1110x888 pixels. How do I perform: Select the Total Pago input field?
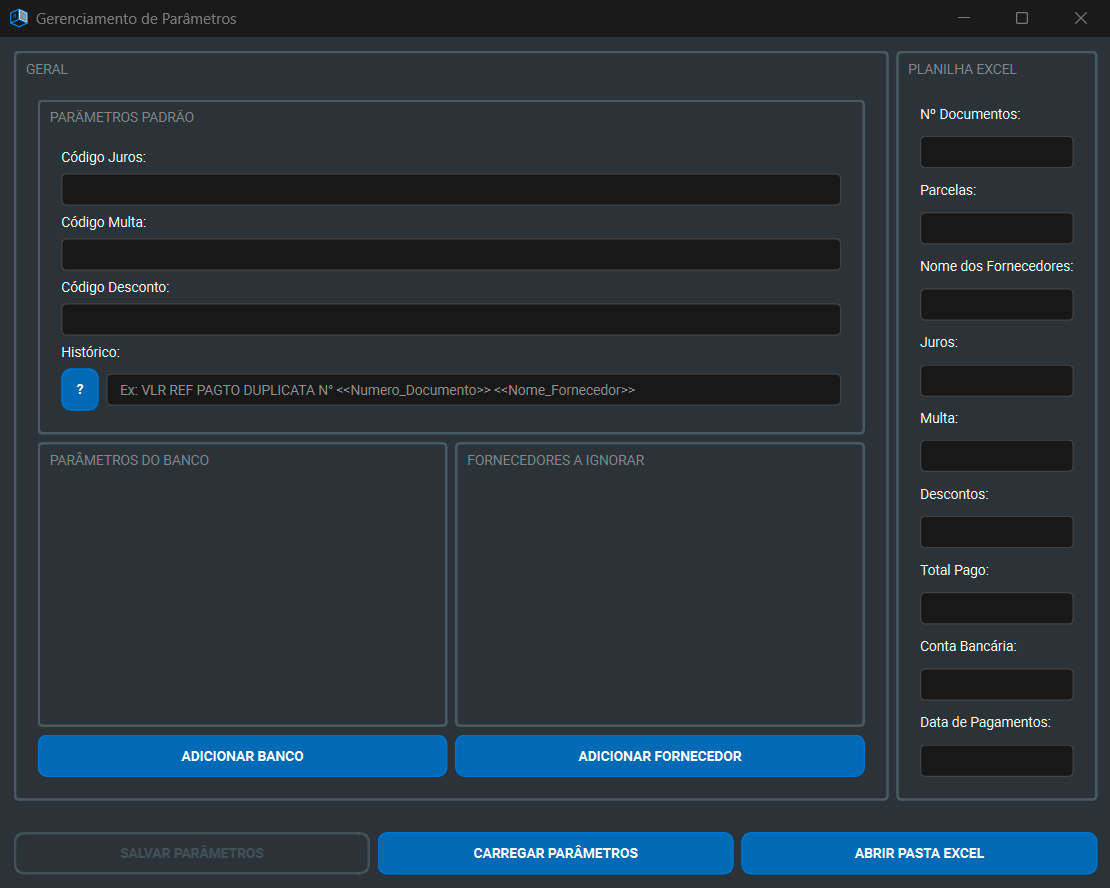[996, 608]
